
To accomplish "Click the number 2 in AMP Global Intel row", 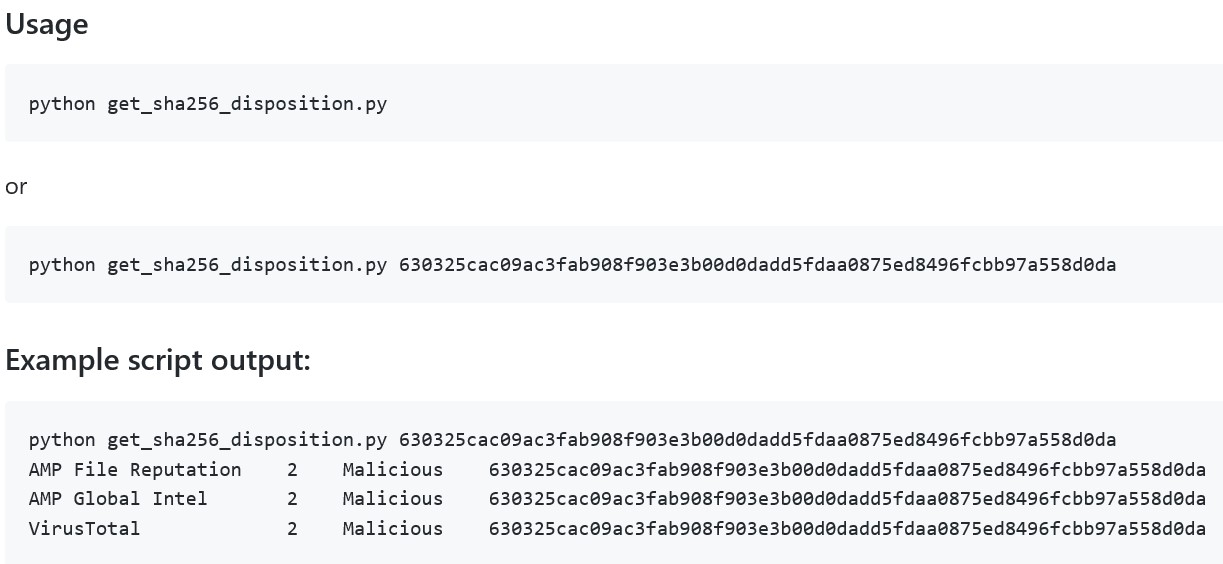I will tap(292, 499).
